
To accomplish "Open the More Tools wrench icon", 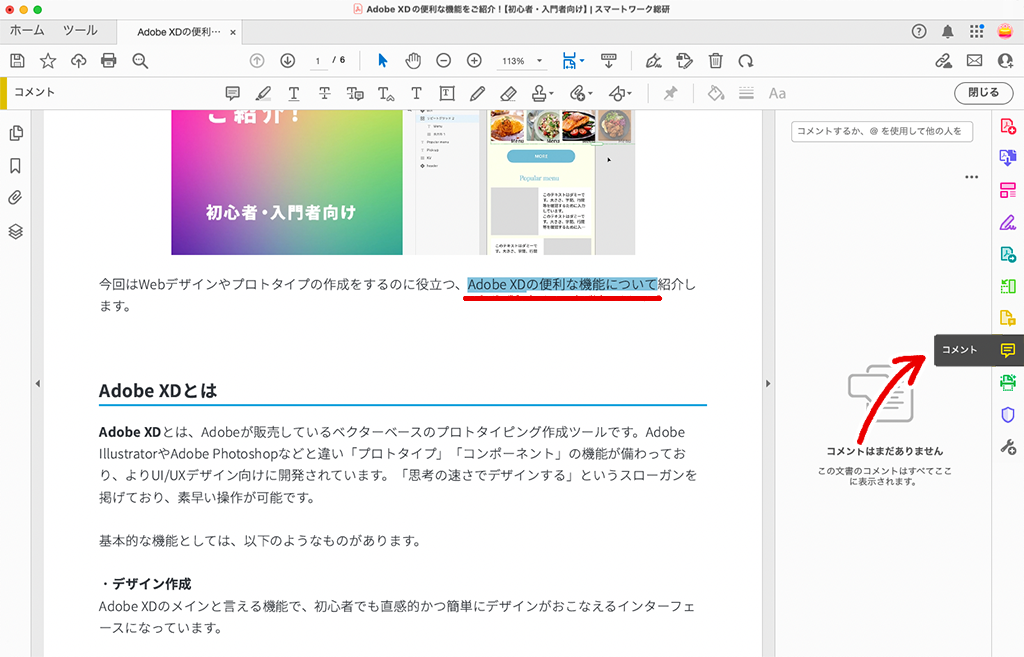I will point(1008,447).
